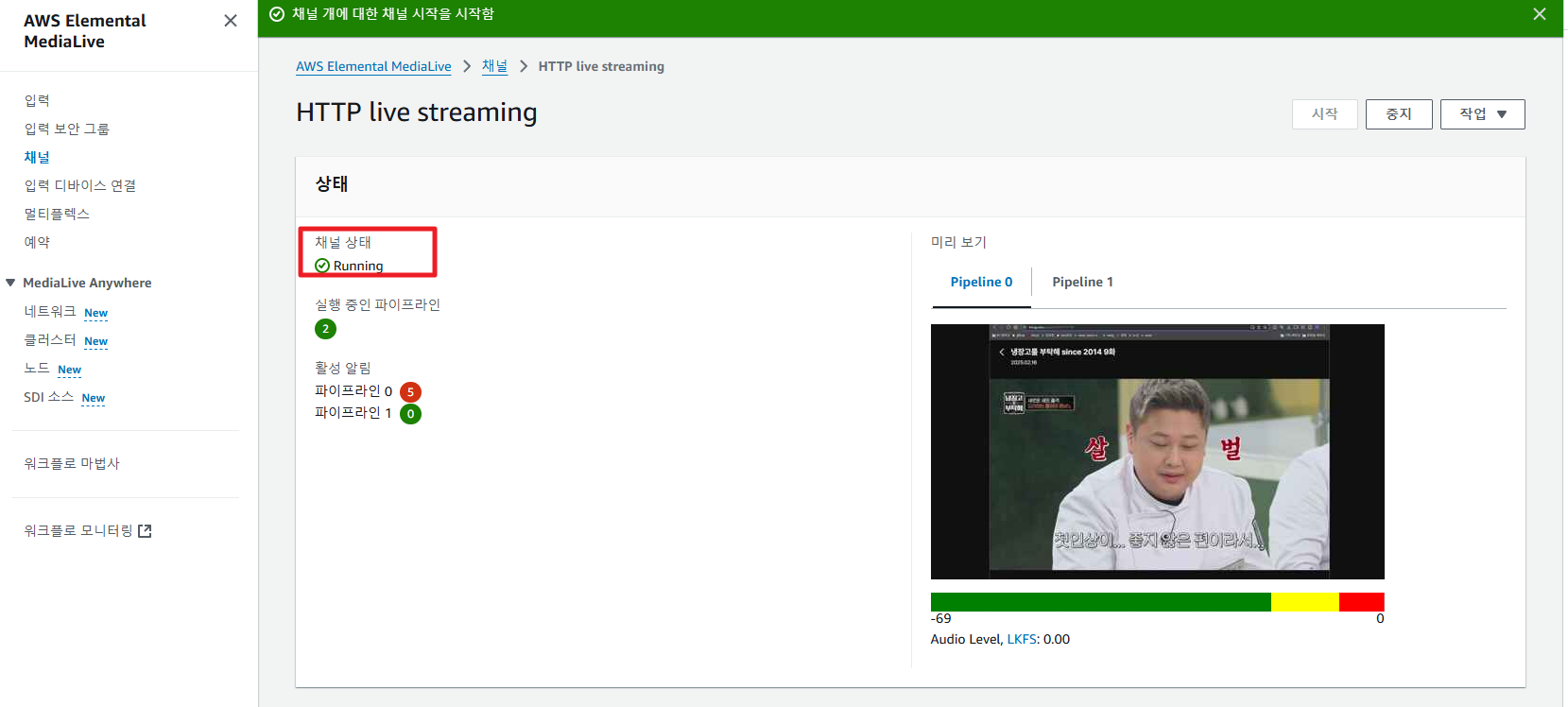Click the green audio level meter segment
Image resolution: width=1568 pixels, height=707 pixels.
tap(1101, 602)
